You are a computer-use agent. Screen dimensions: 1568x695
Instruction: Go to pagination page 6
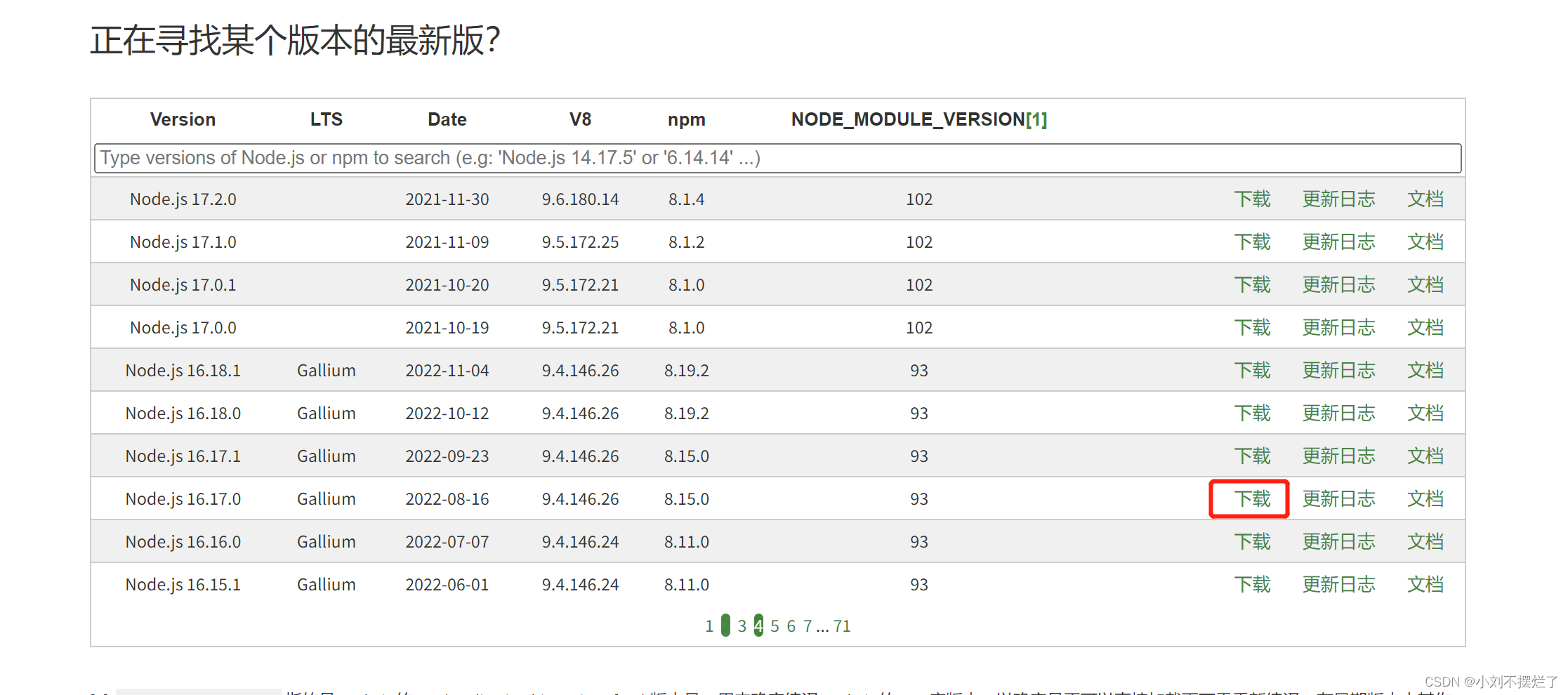click(791, 626)
